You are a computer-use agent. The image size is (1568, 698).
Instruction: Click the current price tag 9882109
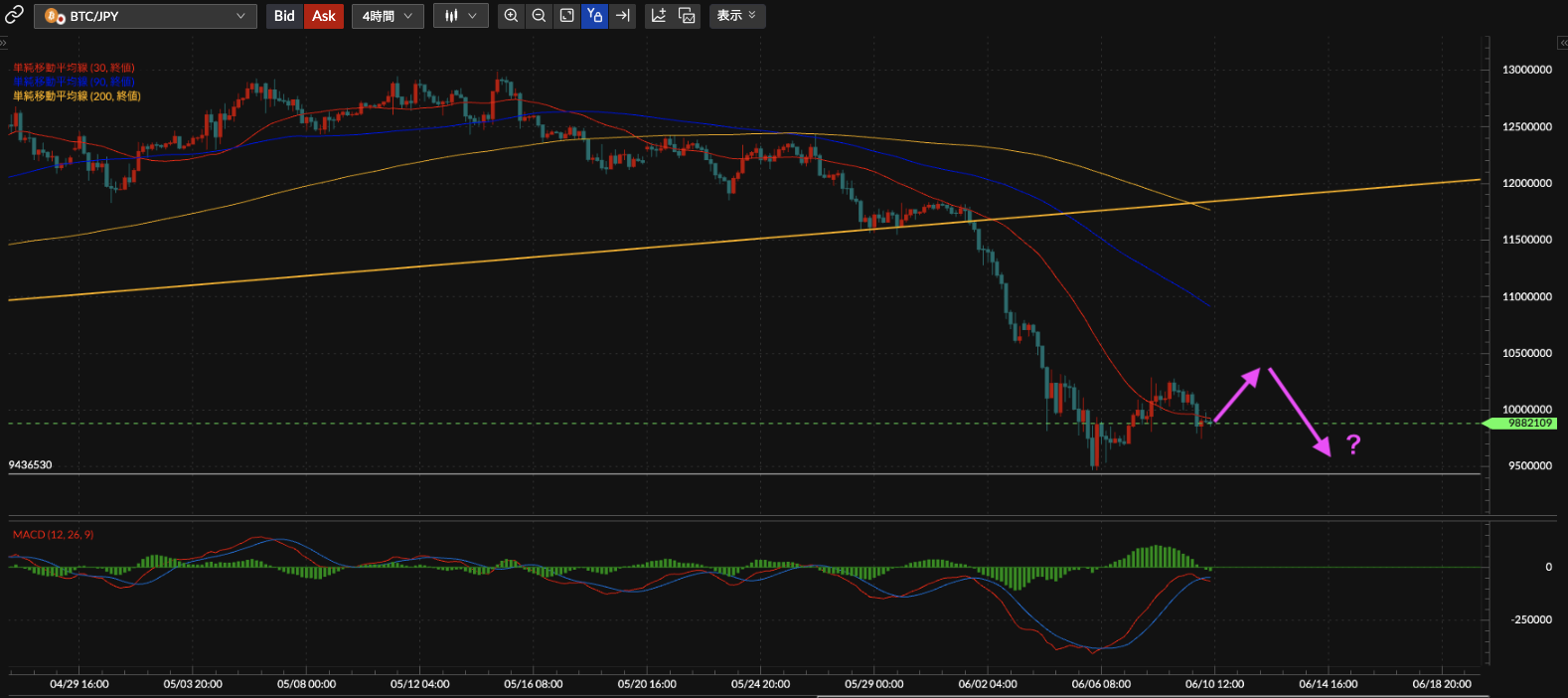coord(1520,424)
